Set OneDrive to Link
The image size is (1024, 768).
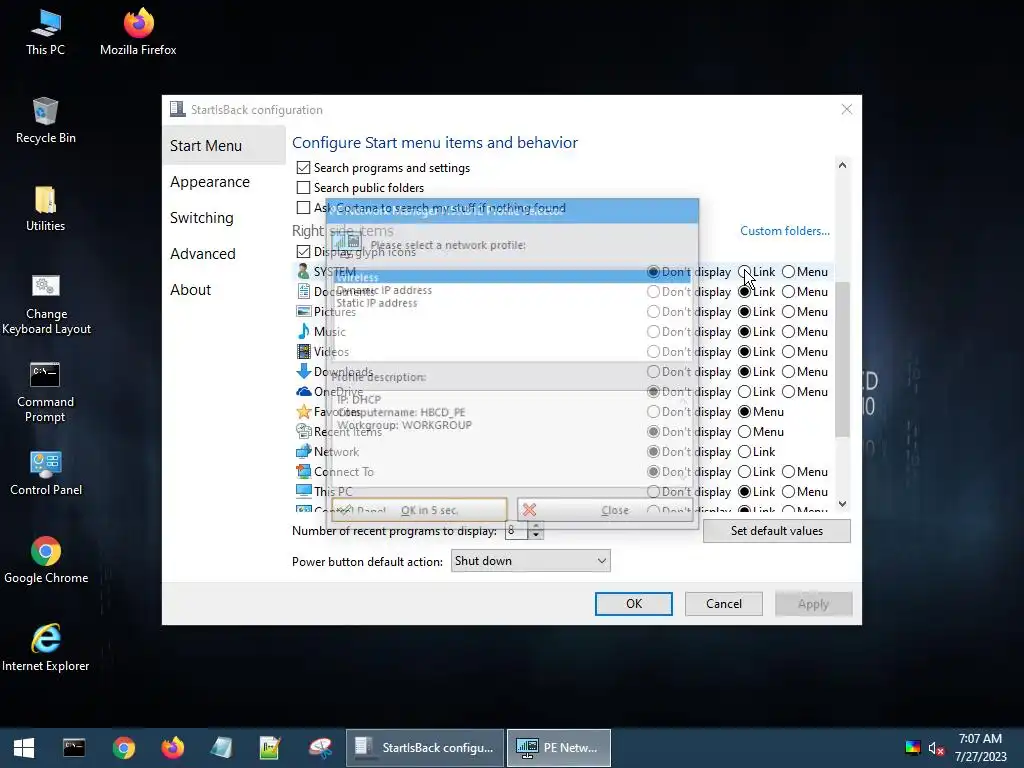coord(744,392)
